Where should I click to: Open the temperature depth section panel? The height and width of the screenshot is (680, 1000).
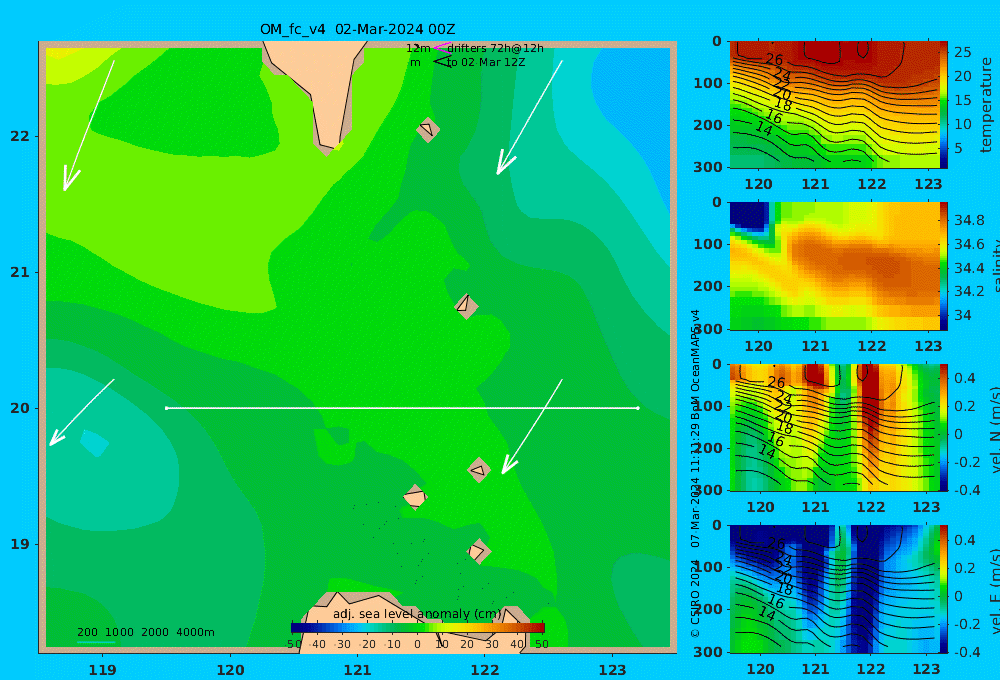(x=834, y=105)
